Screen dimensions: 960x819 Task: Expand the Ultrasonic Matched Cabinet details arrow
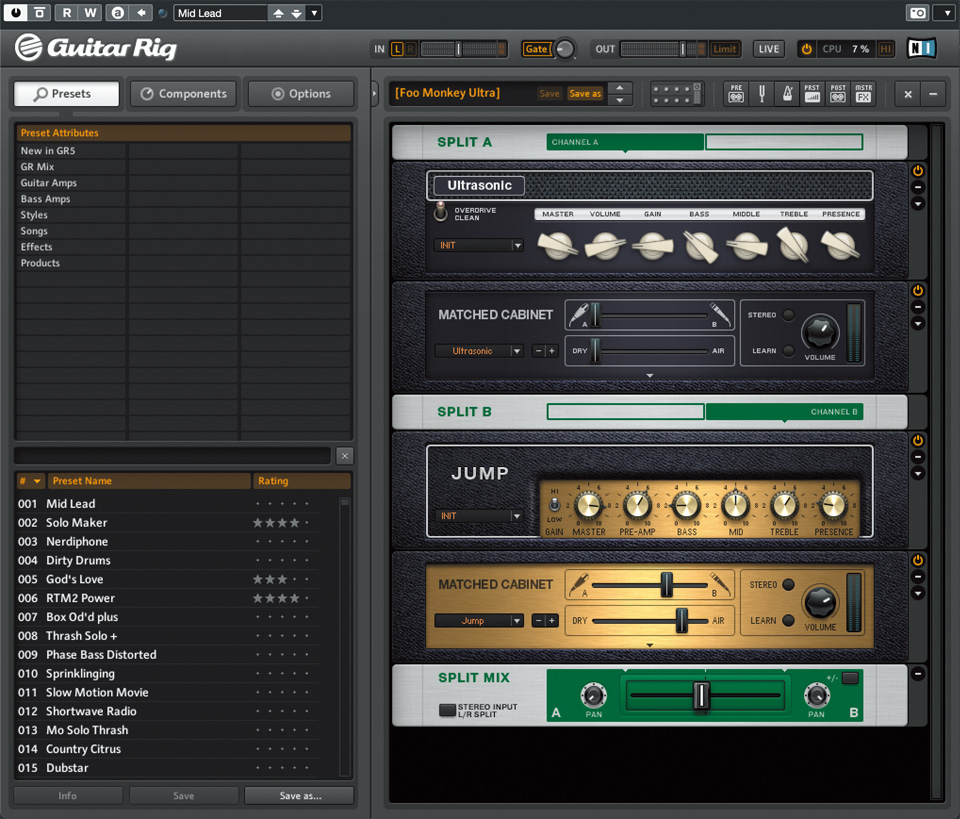tap(650, 376)
